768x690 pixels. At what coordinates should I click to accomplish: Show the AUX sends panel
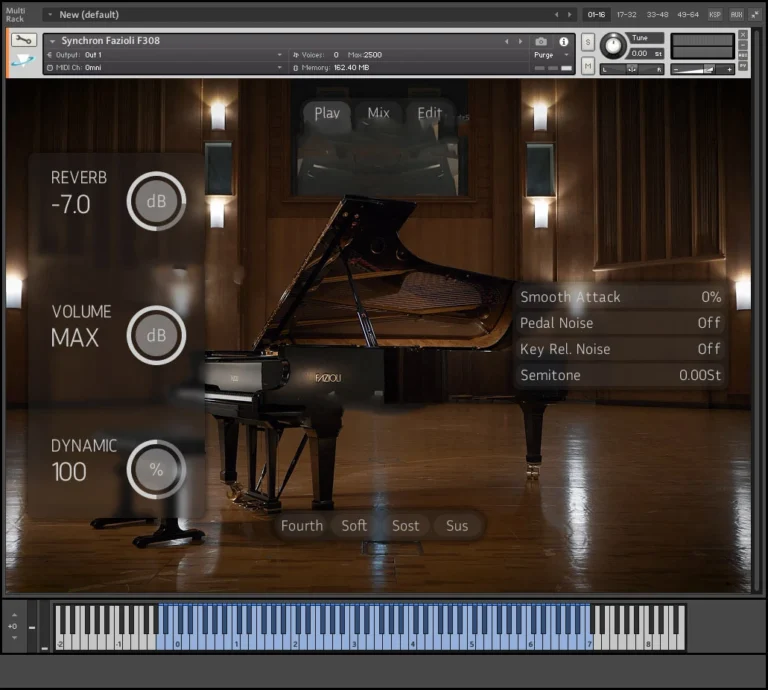coord(736,15)
